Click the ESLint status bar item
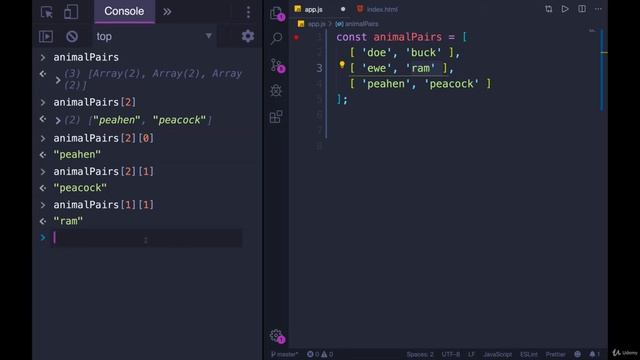 pyautogui.click(x=529, y=354)
